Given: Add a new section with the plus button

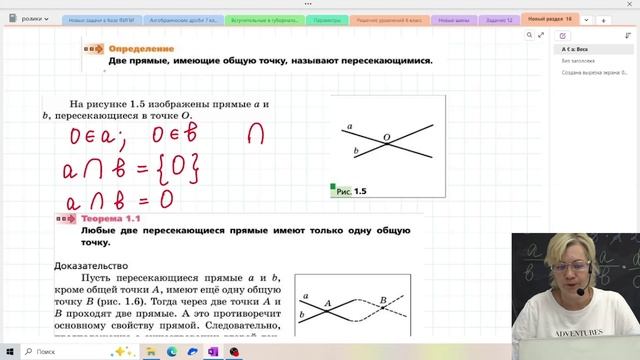Looking at the screenshot, I should coord(603,20).
